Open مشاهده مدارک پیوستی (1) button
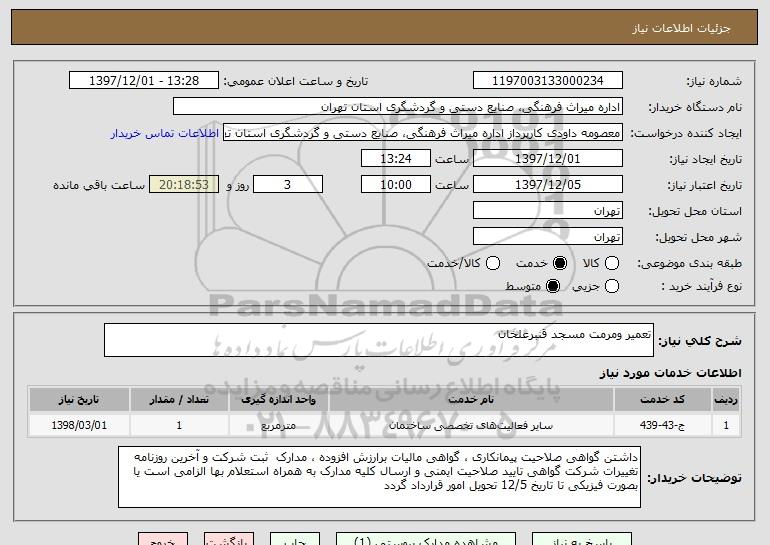 point(426,540)
